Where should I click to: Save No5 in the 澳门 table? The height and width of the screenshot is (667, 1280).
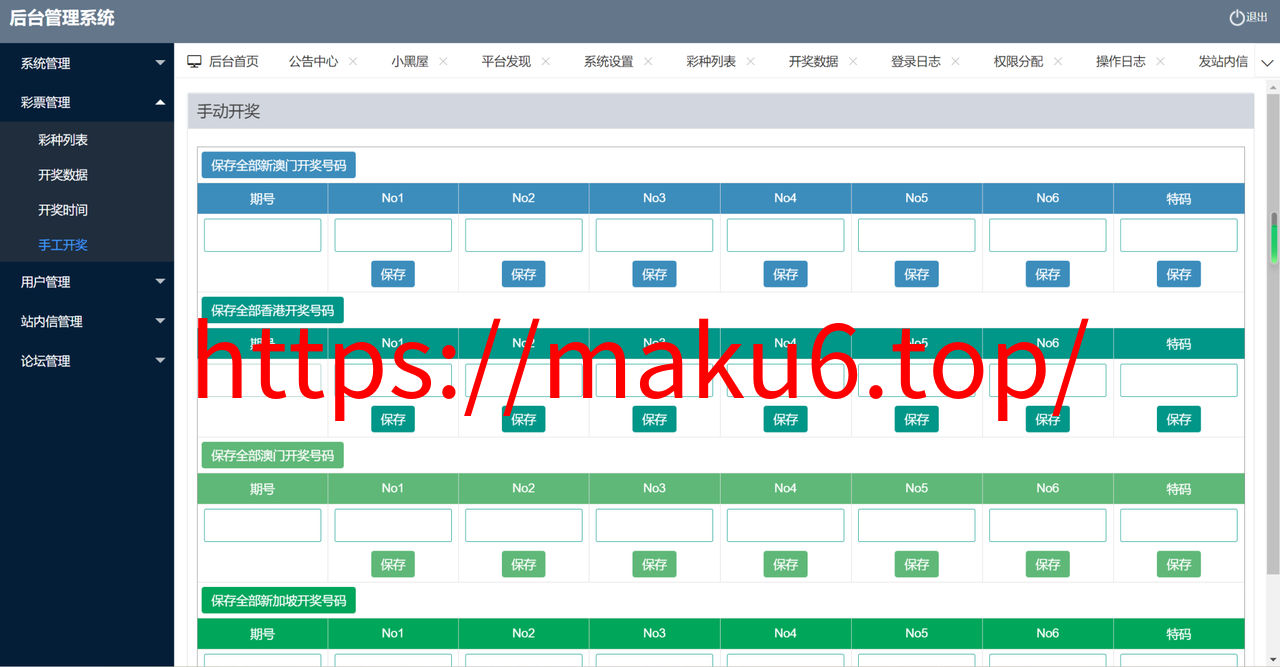tap(917, 564)
